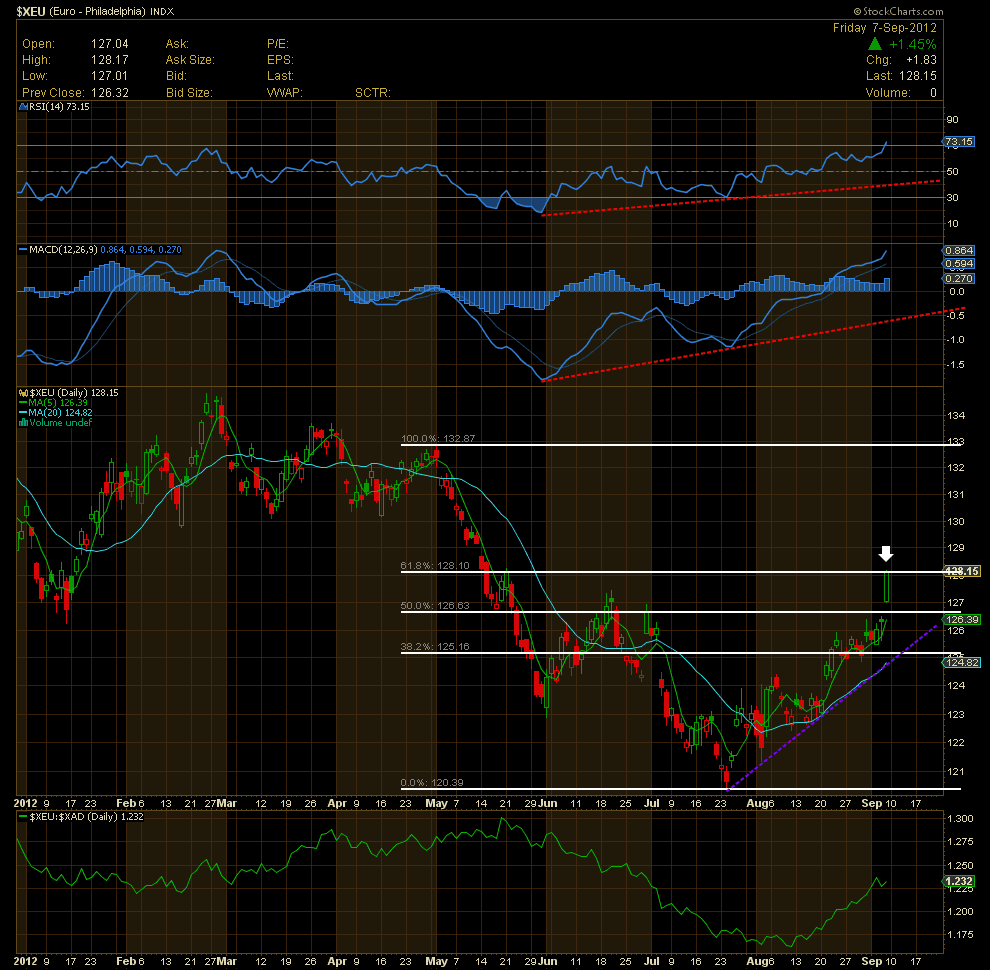This screenshot has width=990, height=970.
Task: Click the Prev Close value '126.32'
Action: tap(110, 93)
